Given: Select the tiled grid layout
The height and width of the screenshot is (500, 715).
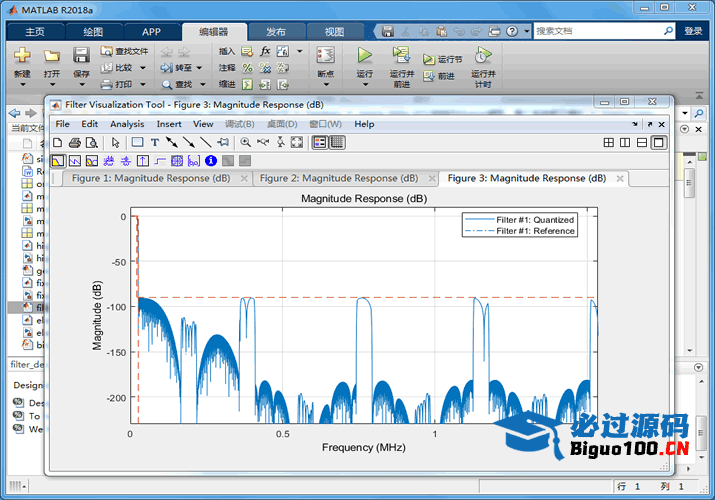Looking at the screenshot, I should [608, 143].
